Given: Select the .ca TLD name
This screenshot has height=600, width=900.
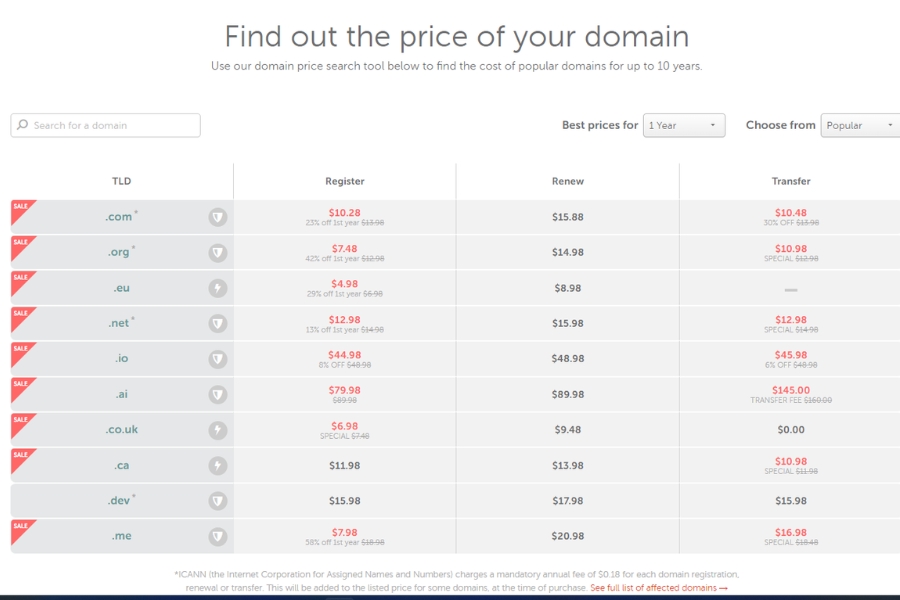Looking at the screenshot, I should coord(121,465).
